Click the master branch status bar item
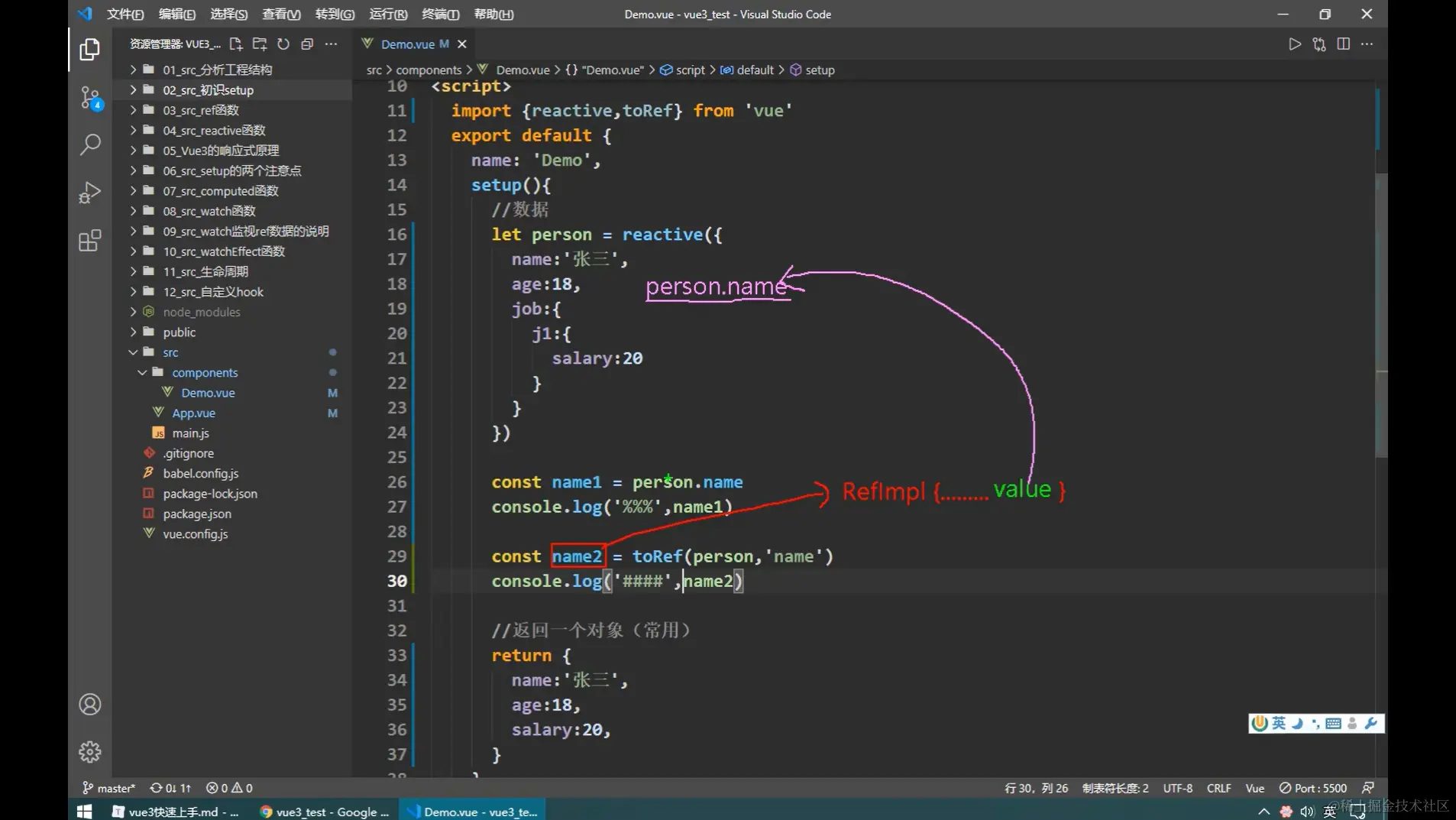This screenshot has height=820, width=1456. click(x=108, y=788)
